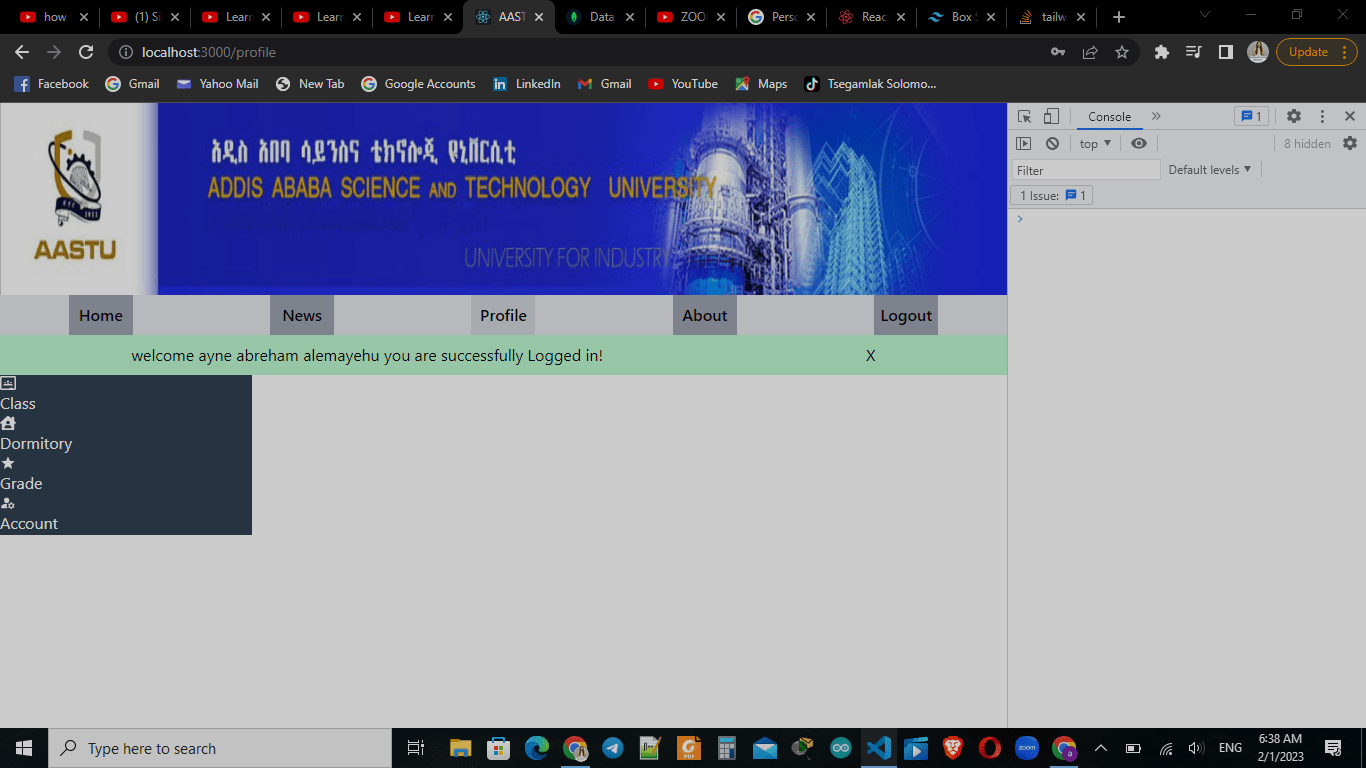This screenshot has width=1366, height=768.
Task: Open Telegram from the taskbar
Action: point(613,748)
